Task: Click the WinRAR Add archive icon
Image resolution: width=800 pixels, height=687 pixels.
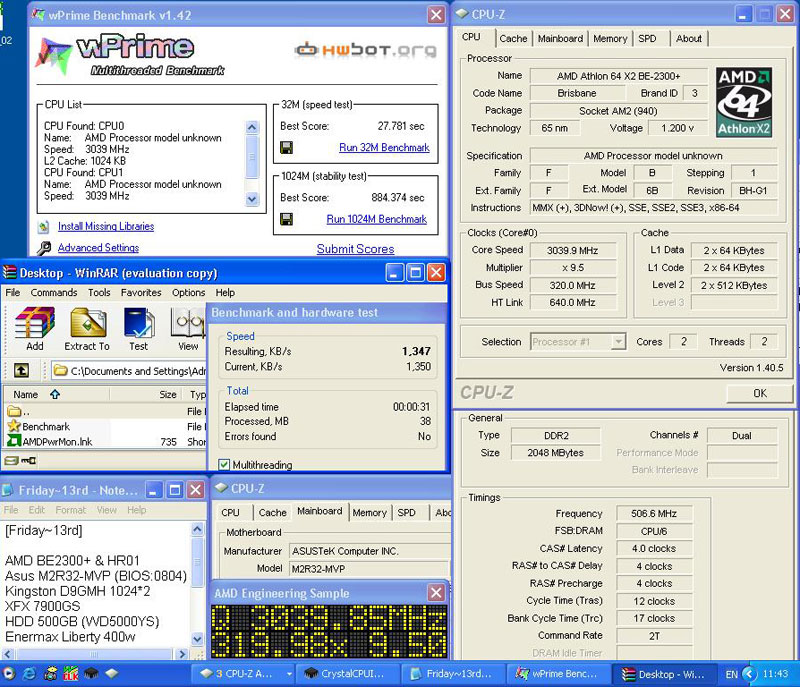Action: click(x=35, y=323)
